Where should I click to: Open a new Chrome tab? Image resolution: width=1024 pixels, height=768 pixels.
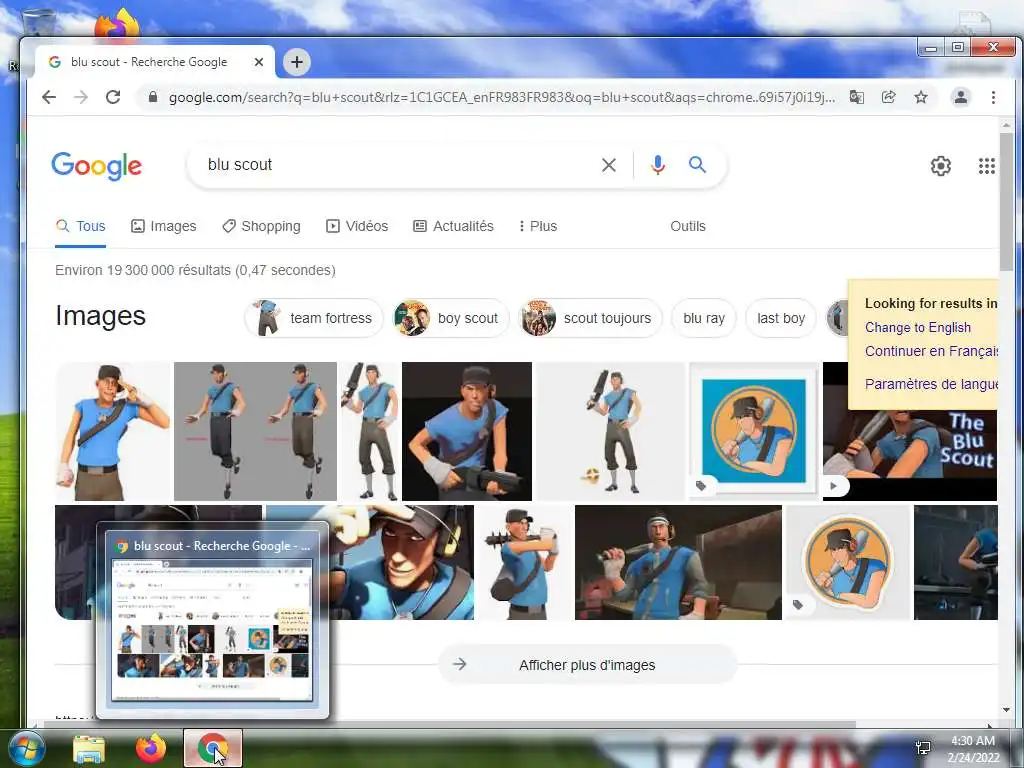(x=296, y=62)
